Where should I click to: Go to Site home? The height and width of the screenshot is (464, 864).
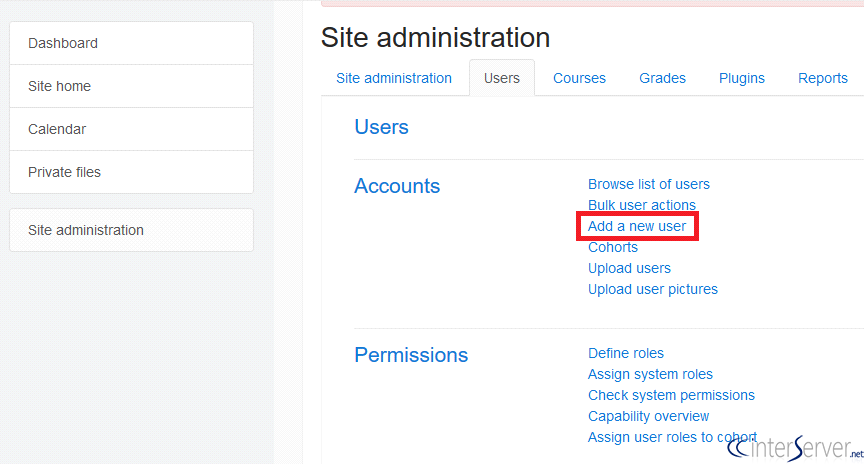click(131, 86)
